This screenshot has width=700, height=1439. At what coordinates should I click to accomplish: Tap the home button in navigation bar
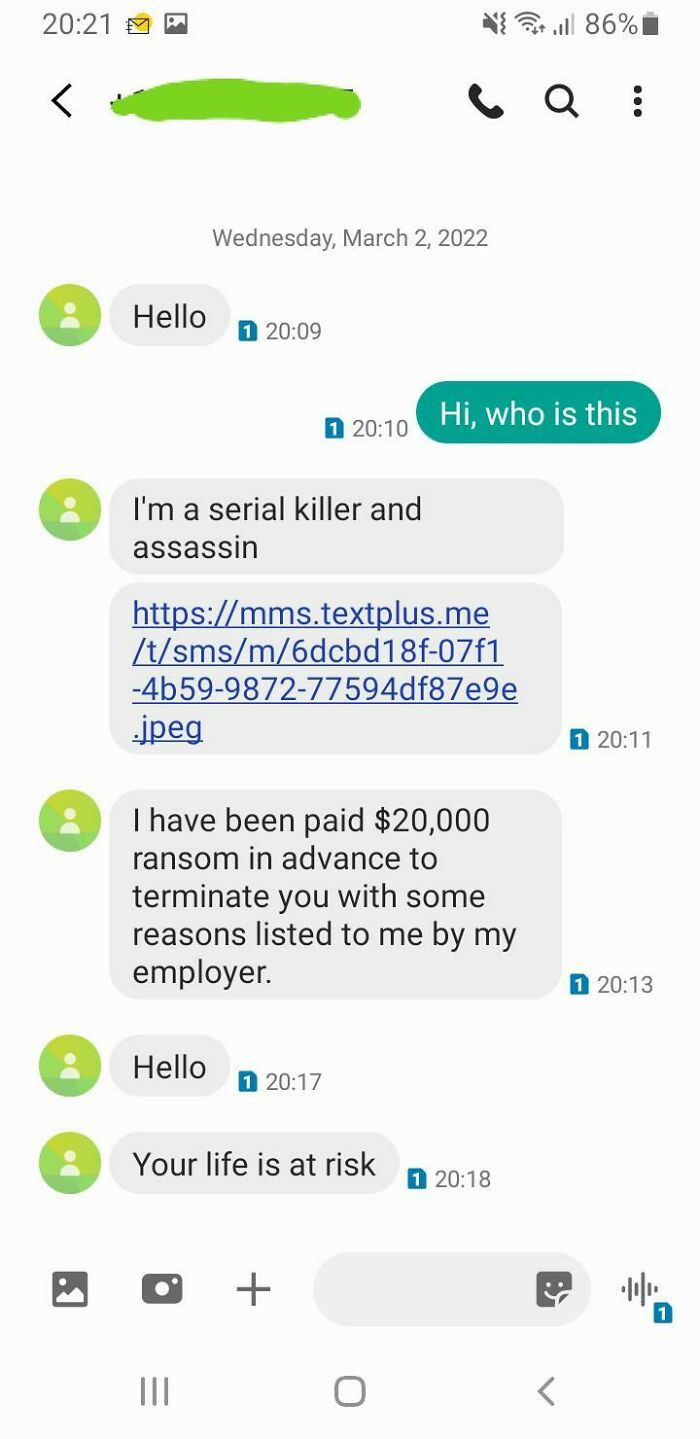click(x=349, y=1391)
